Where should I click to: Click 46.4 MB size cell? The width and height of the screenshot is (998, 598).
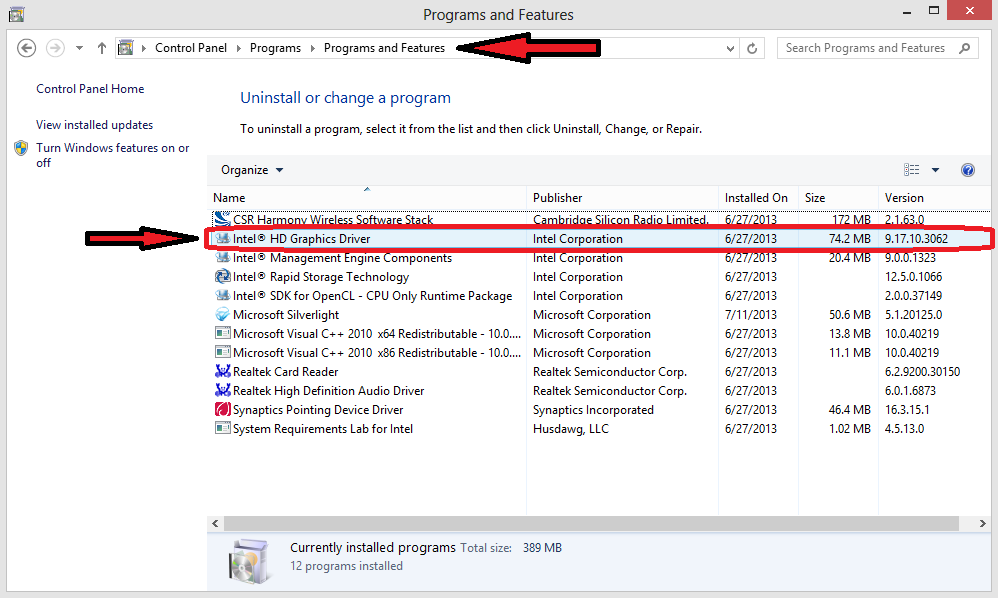point(850,410)
